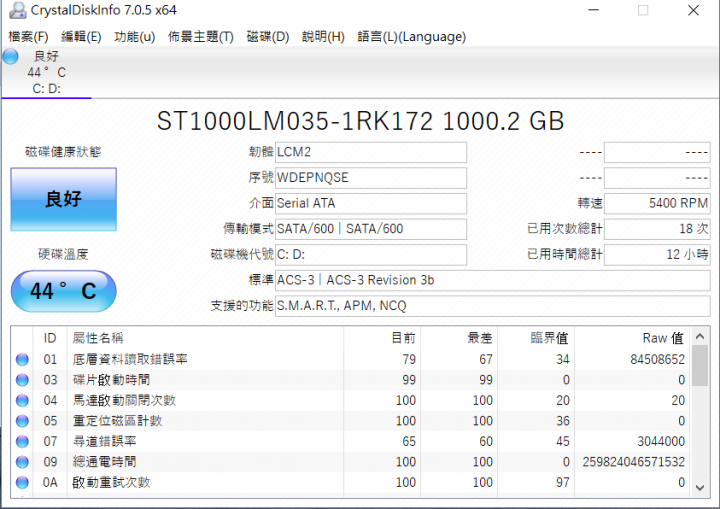Click the serial number field WDEPNQSE

371,178
